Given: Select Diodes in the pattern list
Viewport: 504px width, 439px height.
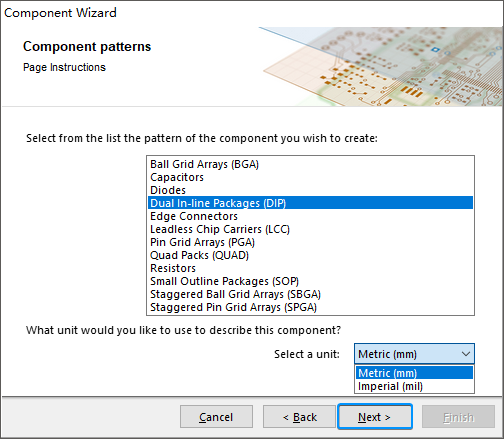Looking at the screenshot, I should (310, 190).
